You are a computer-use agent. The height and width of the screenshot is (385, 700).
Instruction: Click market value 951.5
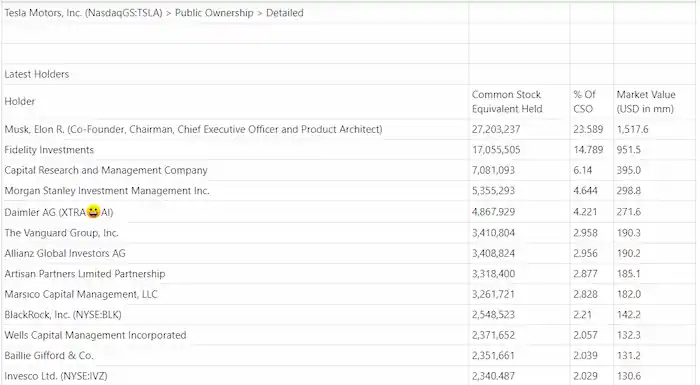pos(629,150)
